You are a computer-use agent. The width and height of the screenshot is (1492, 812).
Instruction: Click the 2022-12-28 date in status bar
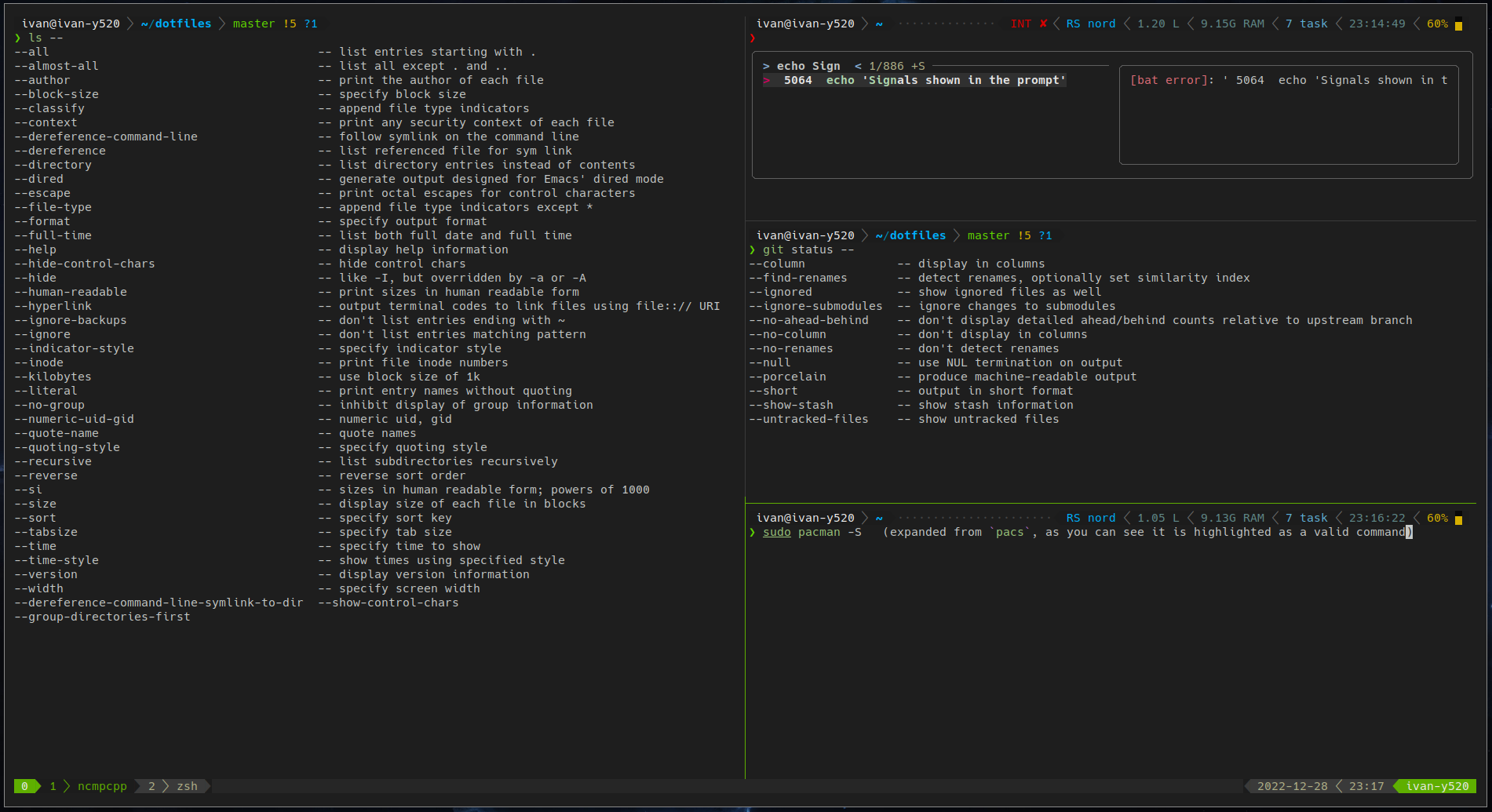1293,786
